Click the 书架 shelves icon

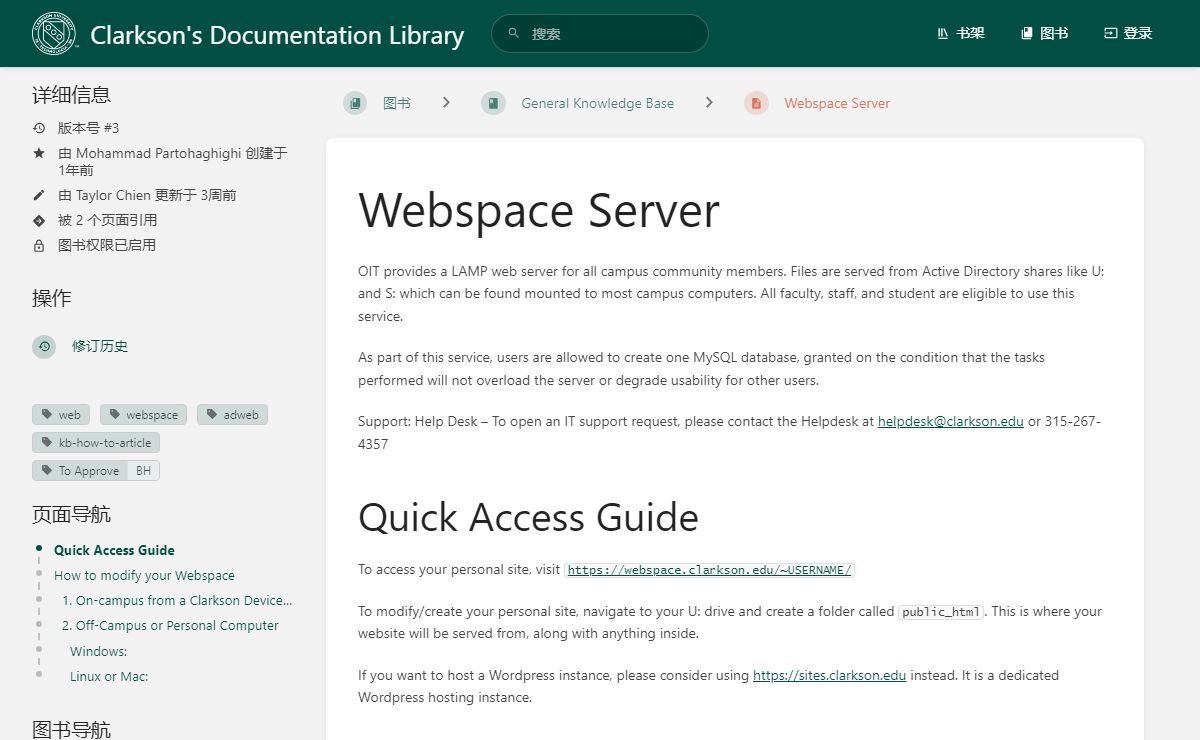pos(942,33)
